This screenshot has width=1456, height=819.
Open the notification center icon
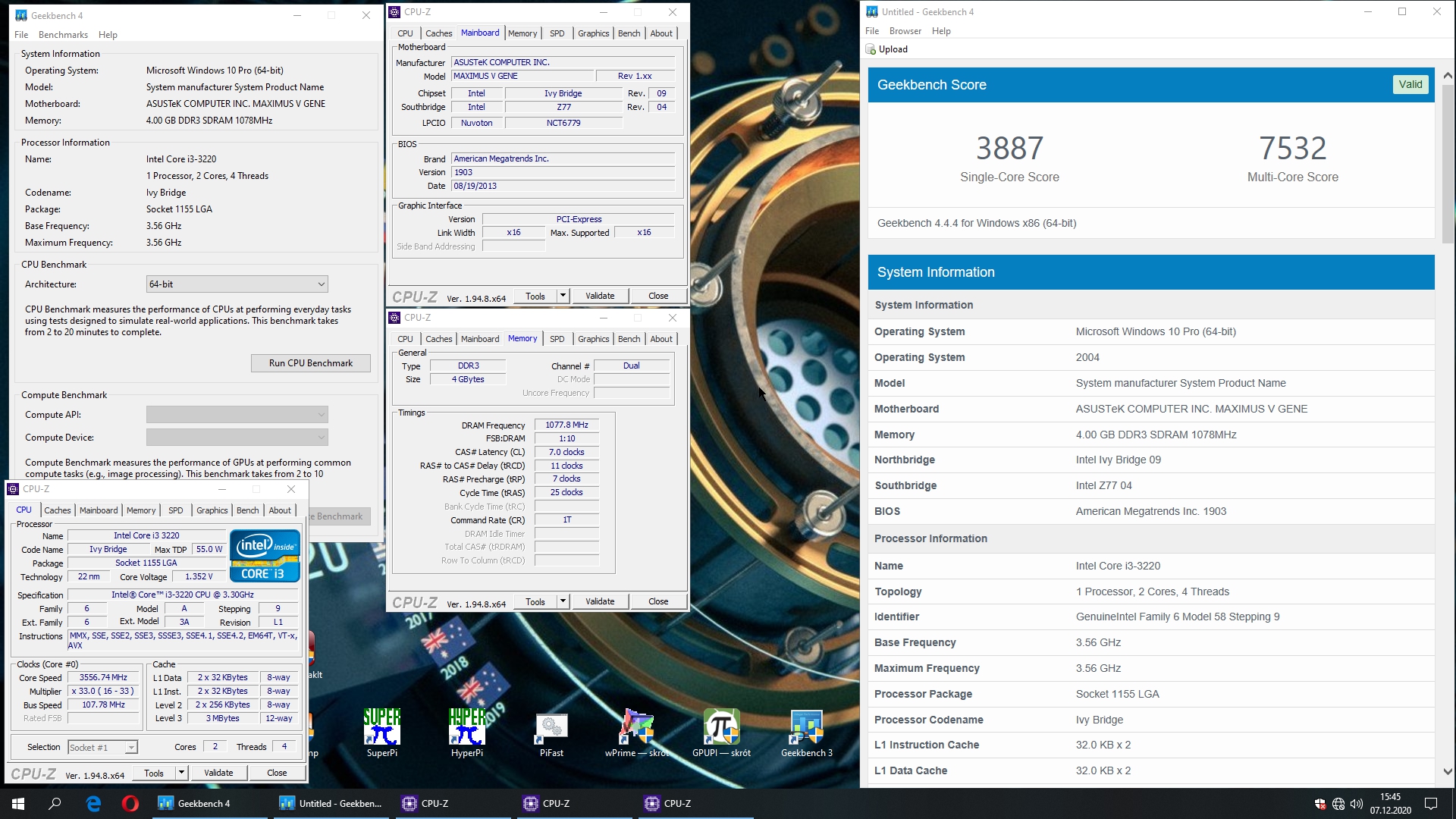click(x=1431, y=804)
